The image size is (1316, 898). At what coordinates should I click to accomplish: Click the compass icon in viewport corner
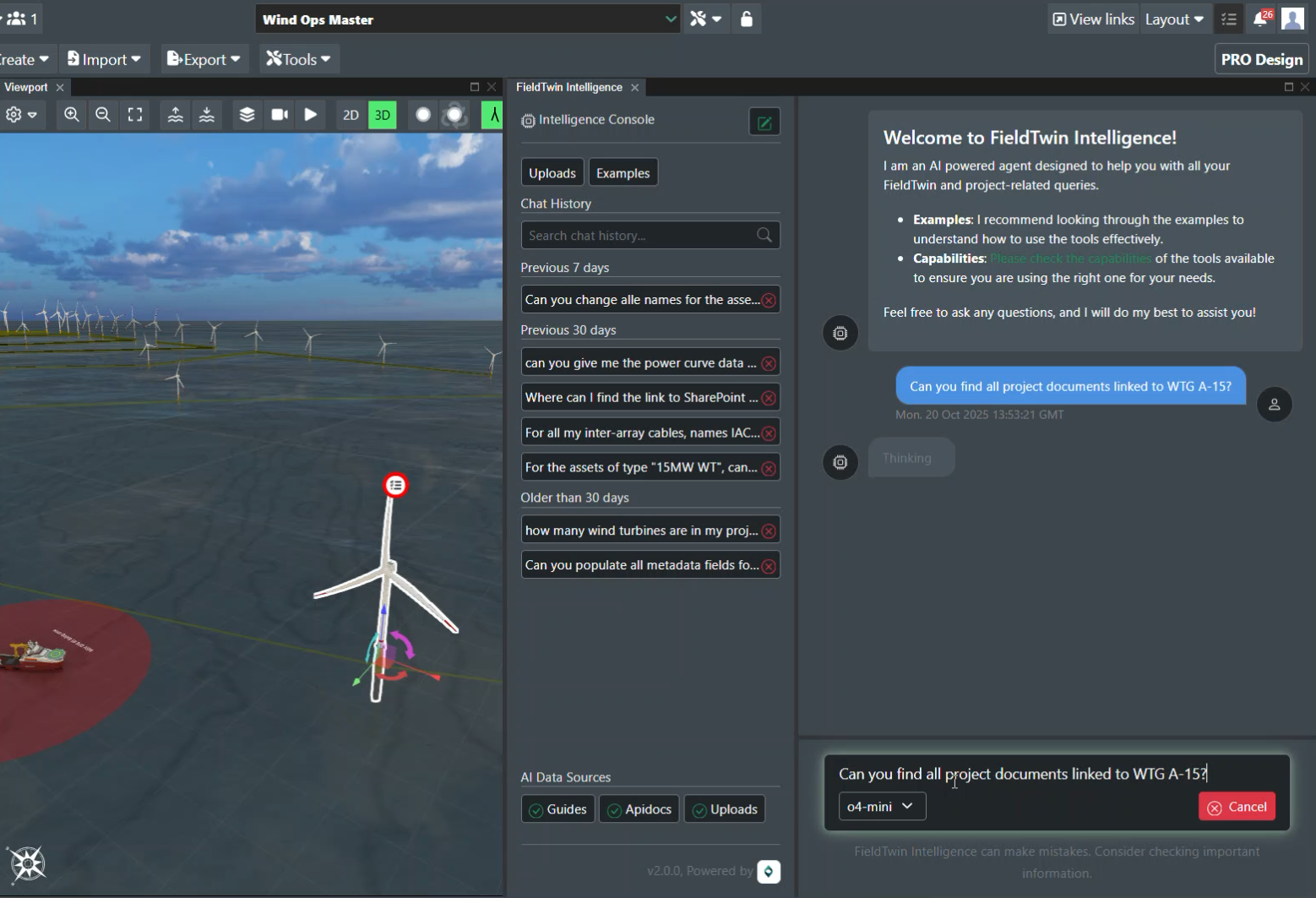point(27,863)
